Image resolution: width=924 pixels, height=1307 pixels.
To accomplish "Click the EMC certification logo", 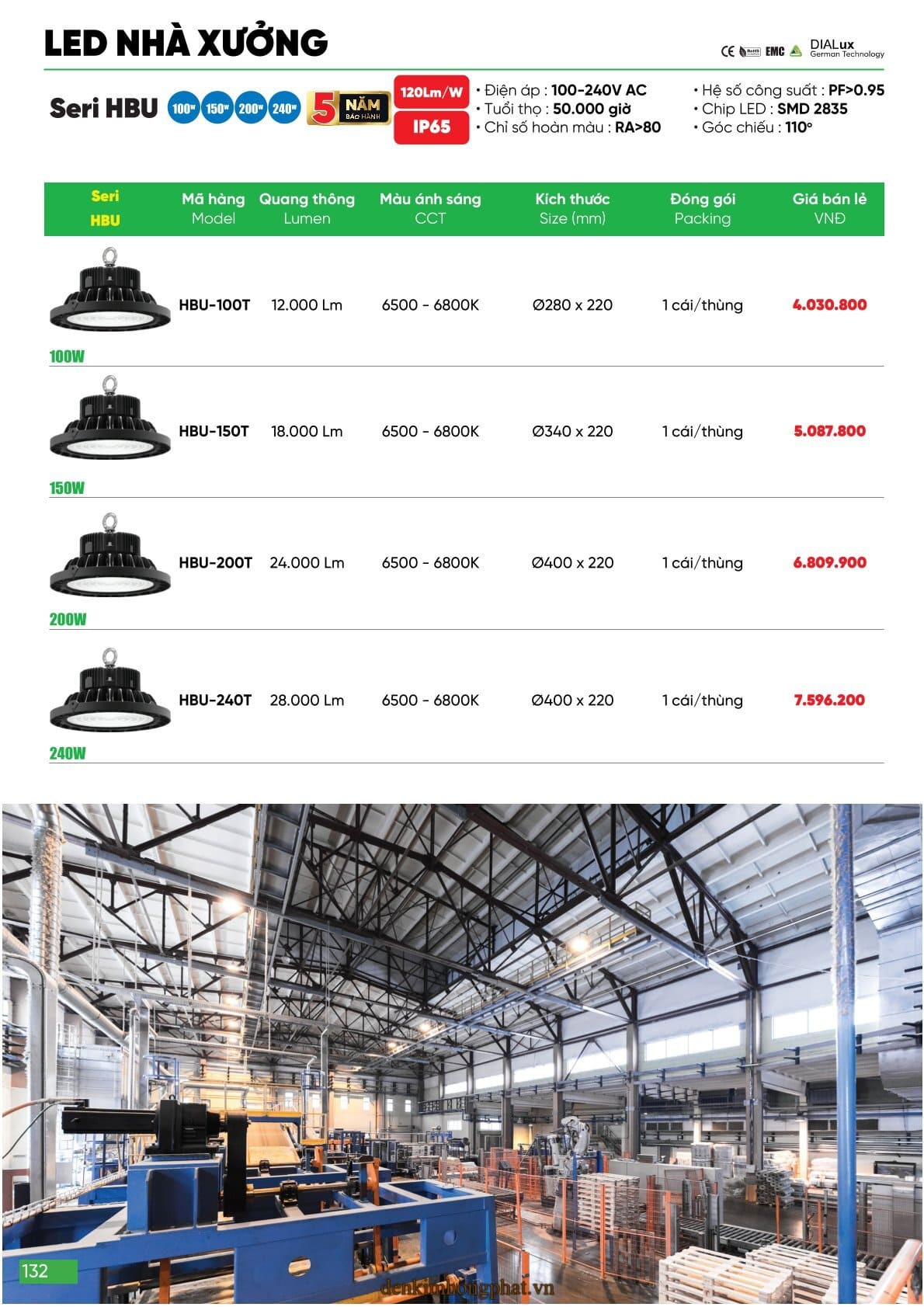I will tap(775, 51).
